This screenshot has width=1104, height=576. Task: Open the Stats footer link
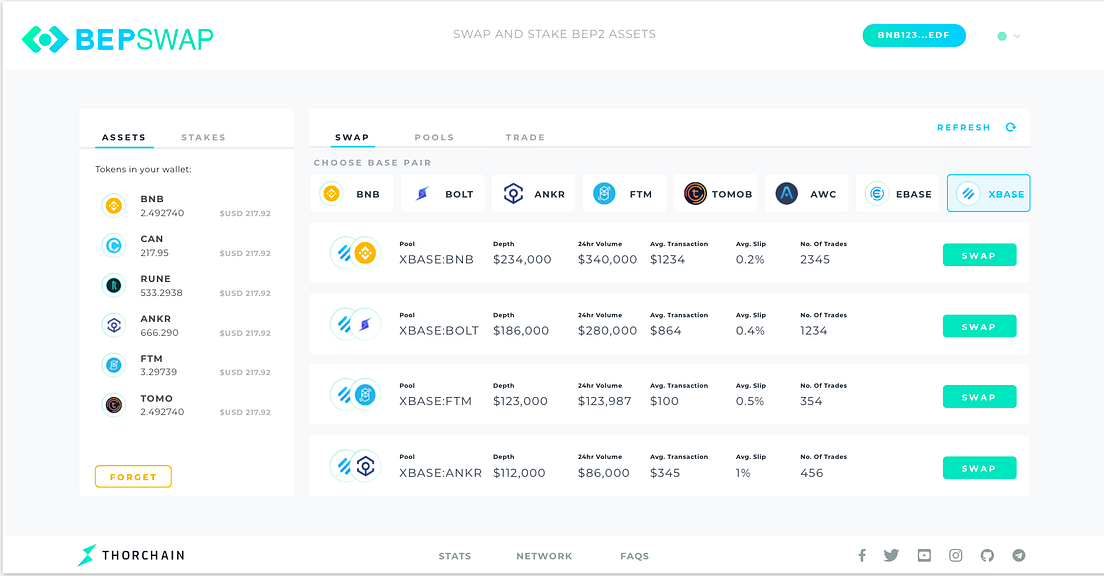coord(455,556)
